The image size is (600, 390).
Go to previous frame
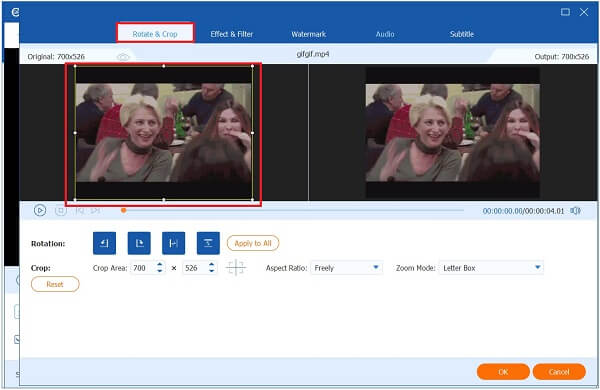(80, 210)
